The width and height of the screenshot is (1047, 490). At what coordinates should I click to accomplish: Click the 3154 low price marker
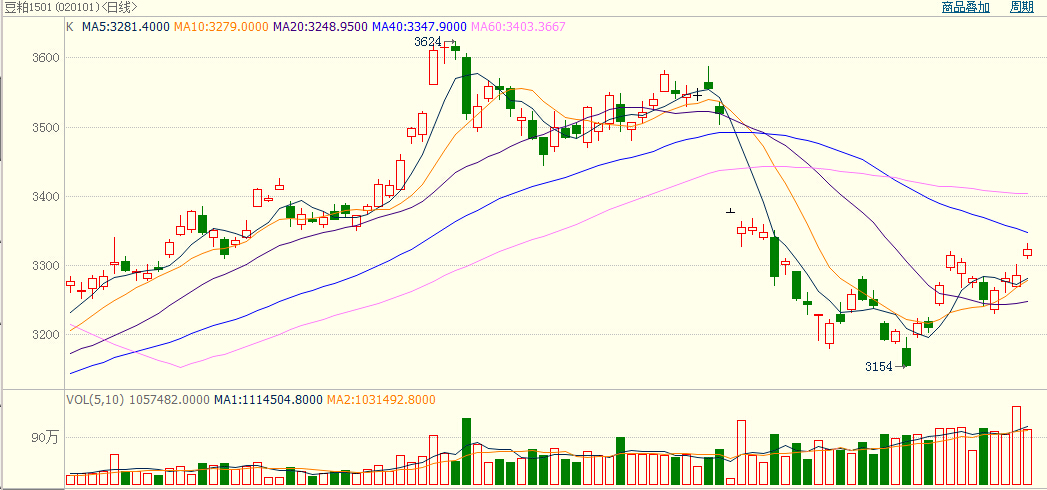tap(878, 367)
